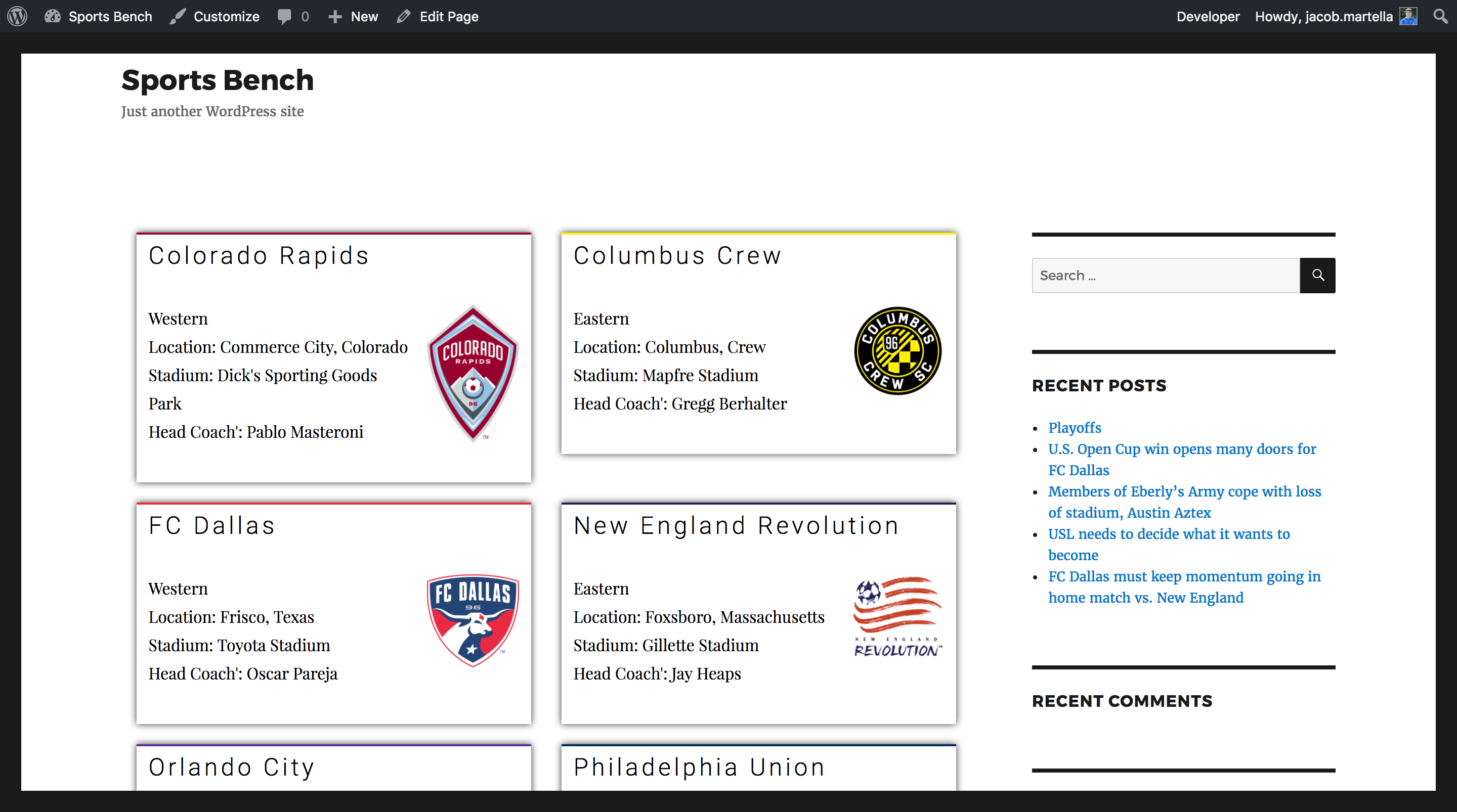Open the Developer menu in admin bar
Image resolution: width=1457 pixels, height=812 pixels.
point(1208,16)
